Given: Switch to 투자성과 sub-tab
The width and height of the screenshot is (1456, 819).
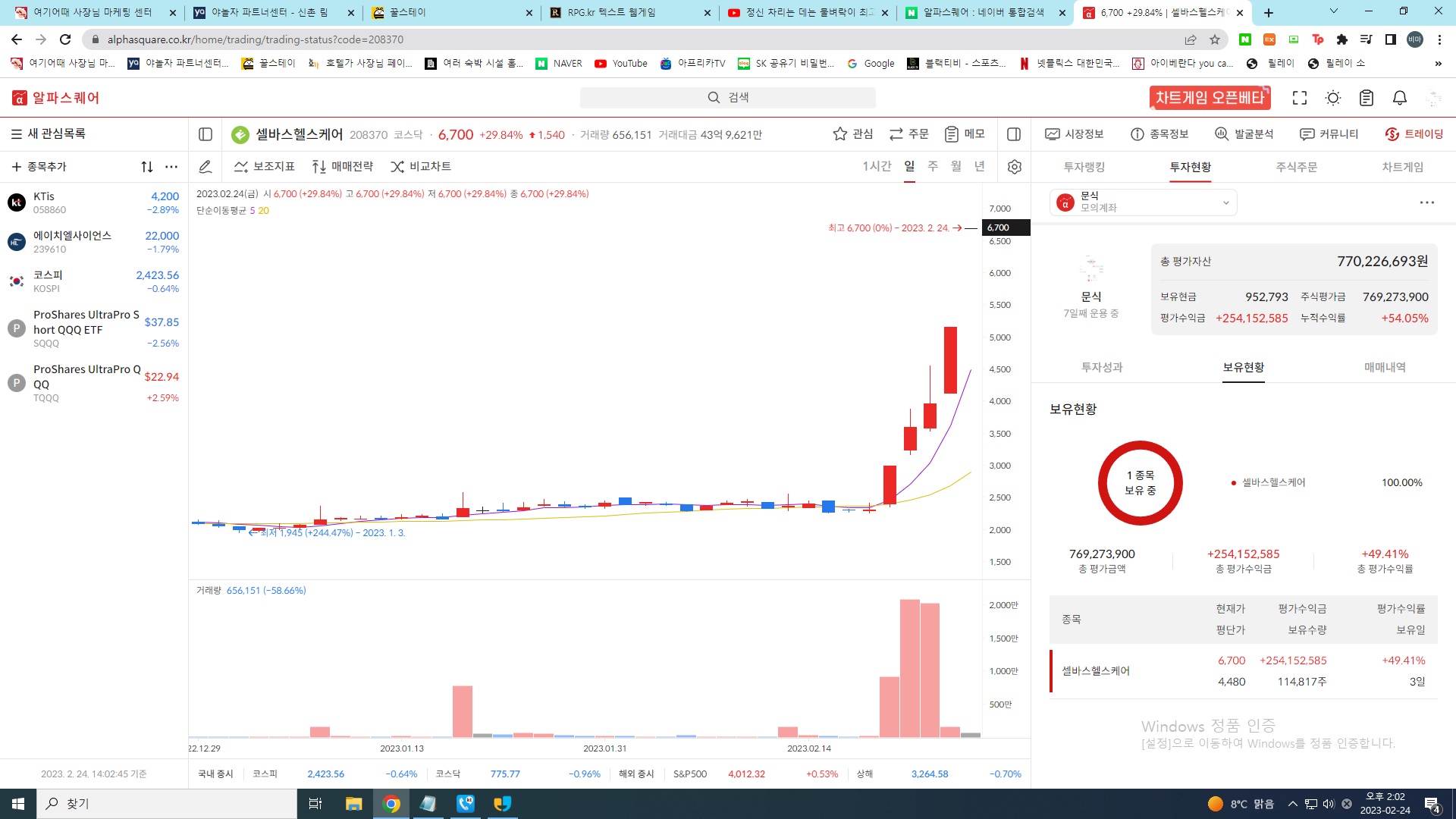Looking at the screenshot, I should click(1102, 368).
